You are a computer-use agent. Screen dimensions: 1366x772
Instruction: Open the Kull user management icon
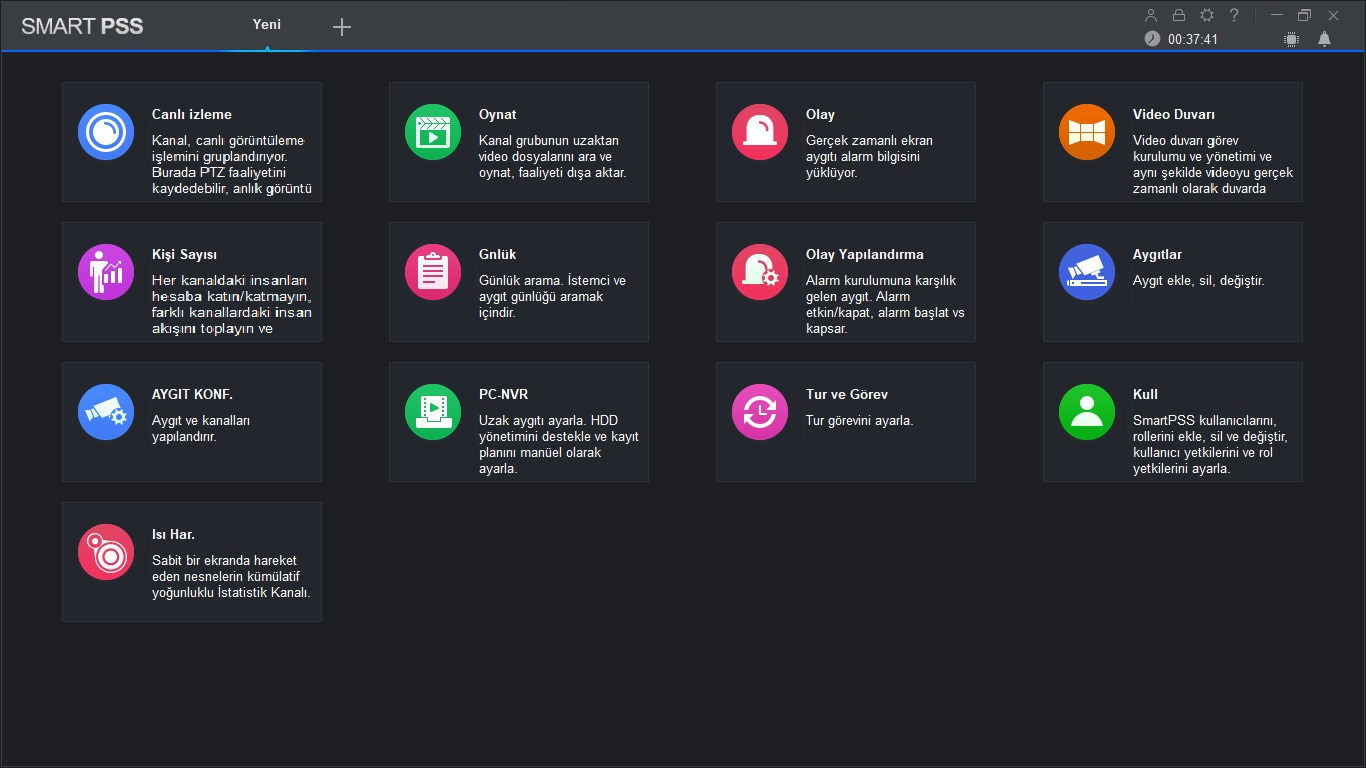[x=1087, y=412]
